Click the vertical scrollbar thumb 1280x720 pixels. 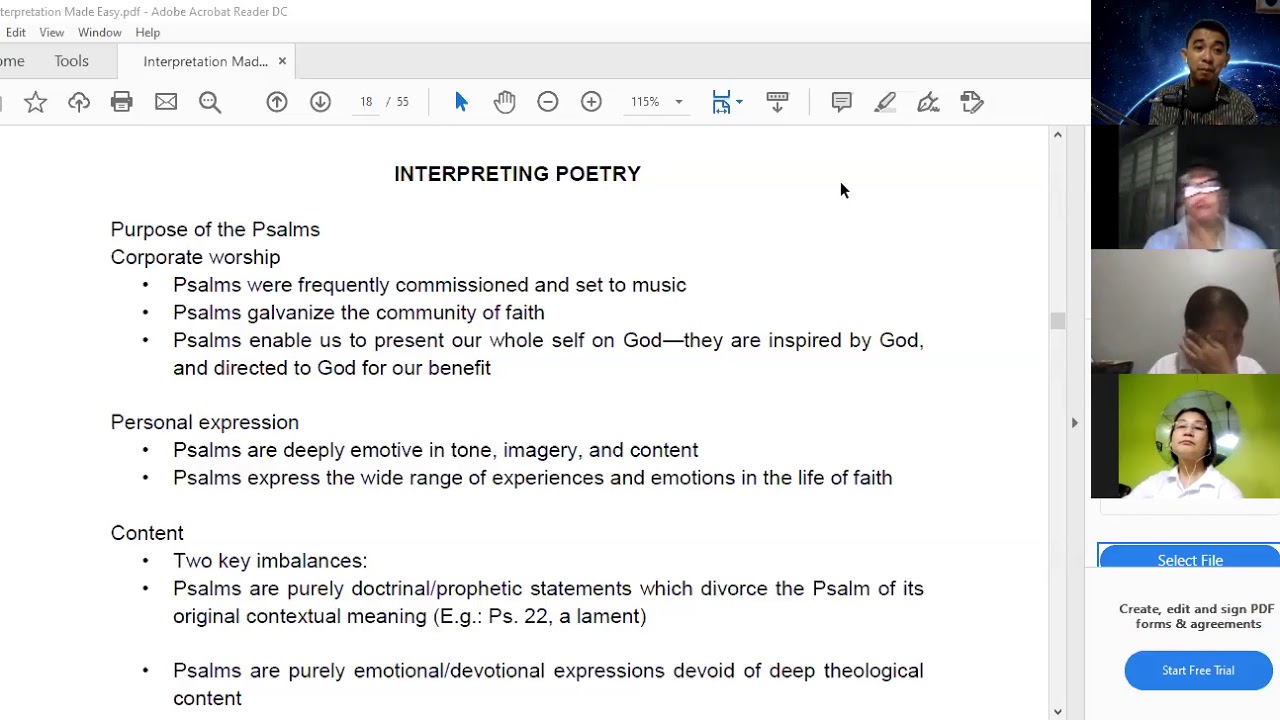click(1057, 320)
